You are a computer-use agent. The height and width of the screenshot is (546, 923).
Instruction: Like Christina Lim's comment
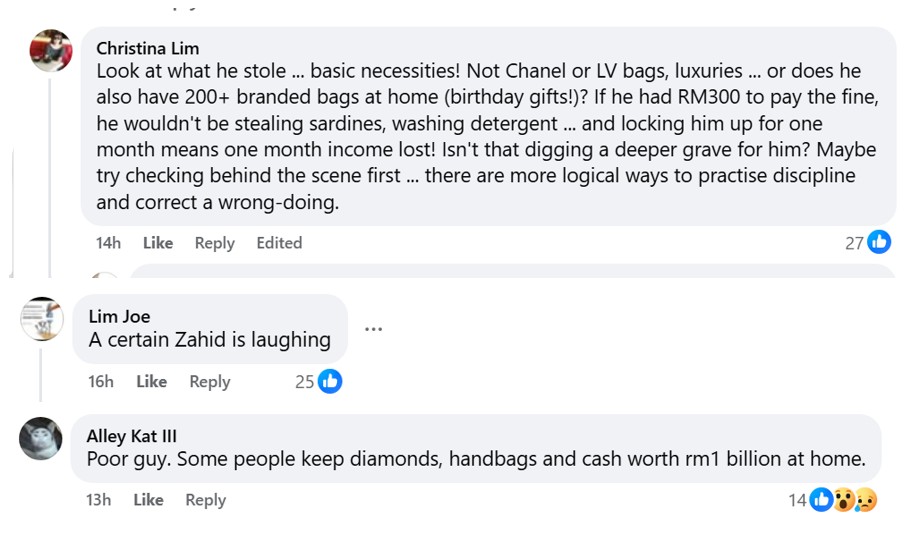point(158,243)
